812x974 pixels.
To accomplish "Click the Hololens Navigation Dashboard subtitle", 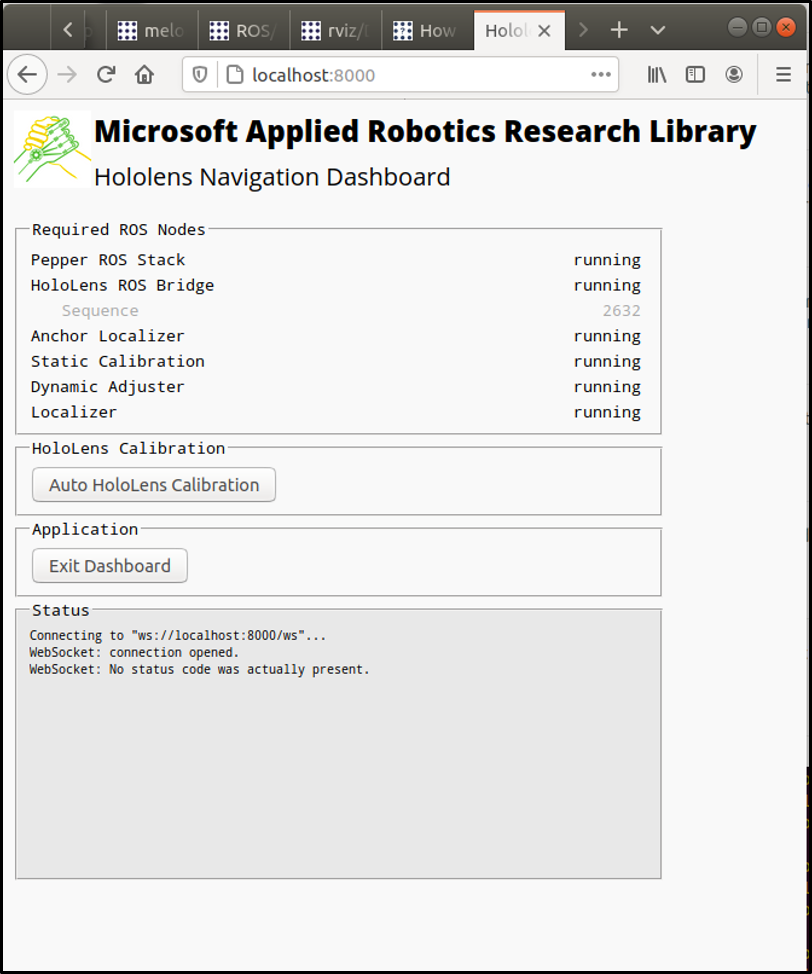I will coord(272,178).
